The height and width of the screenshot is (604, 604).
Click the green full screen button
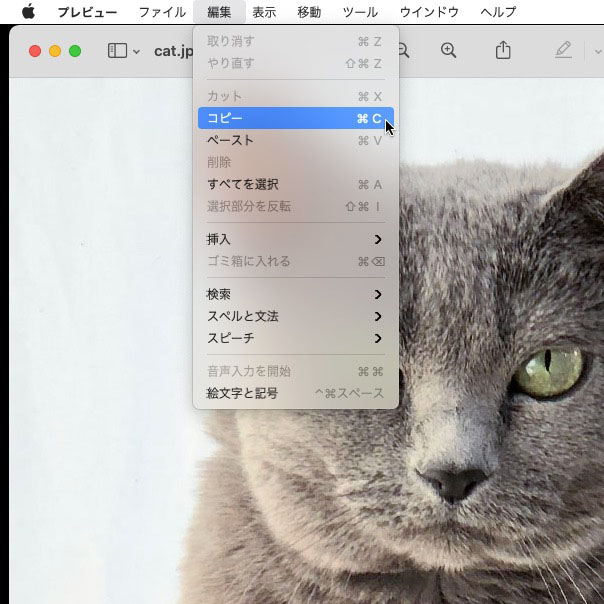click(75, 51)
